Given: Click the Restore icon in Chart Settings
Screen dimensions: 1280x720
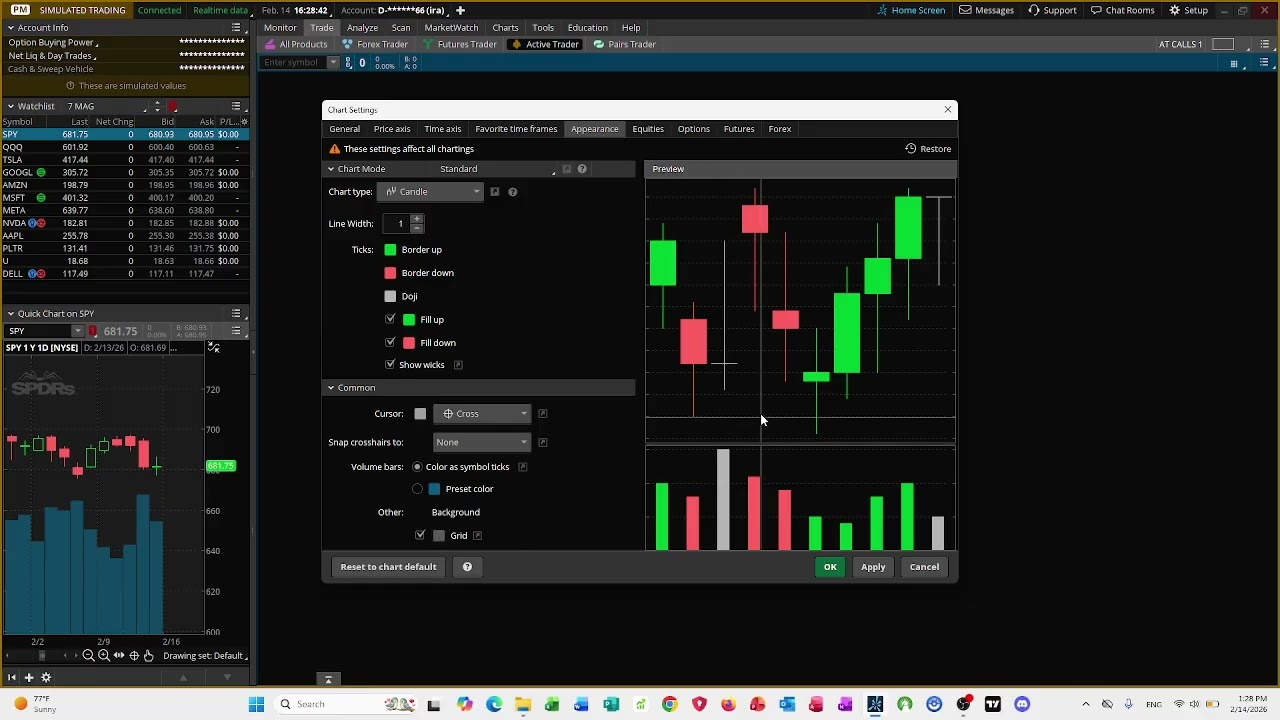Looking at the screenshot, I should coord(910,149).
